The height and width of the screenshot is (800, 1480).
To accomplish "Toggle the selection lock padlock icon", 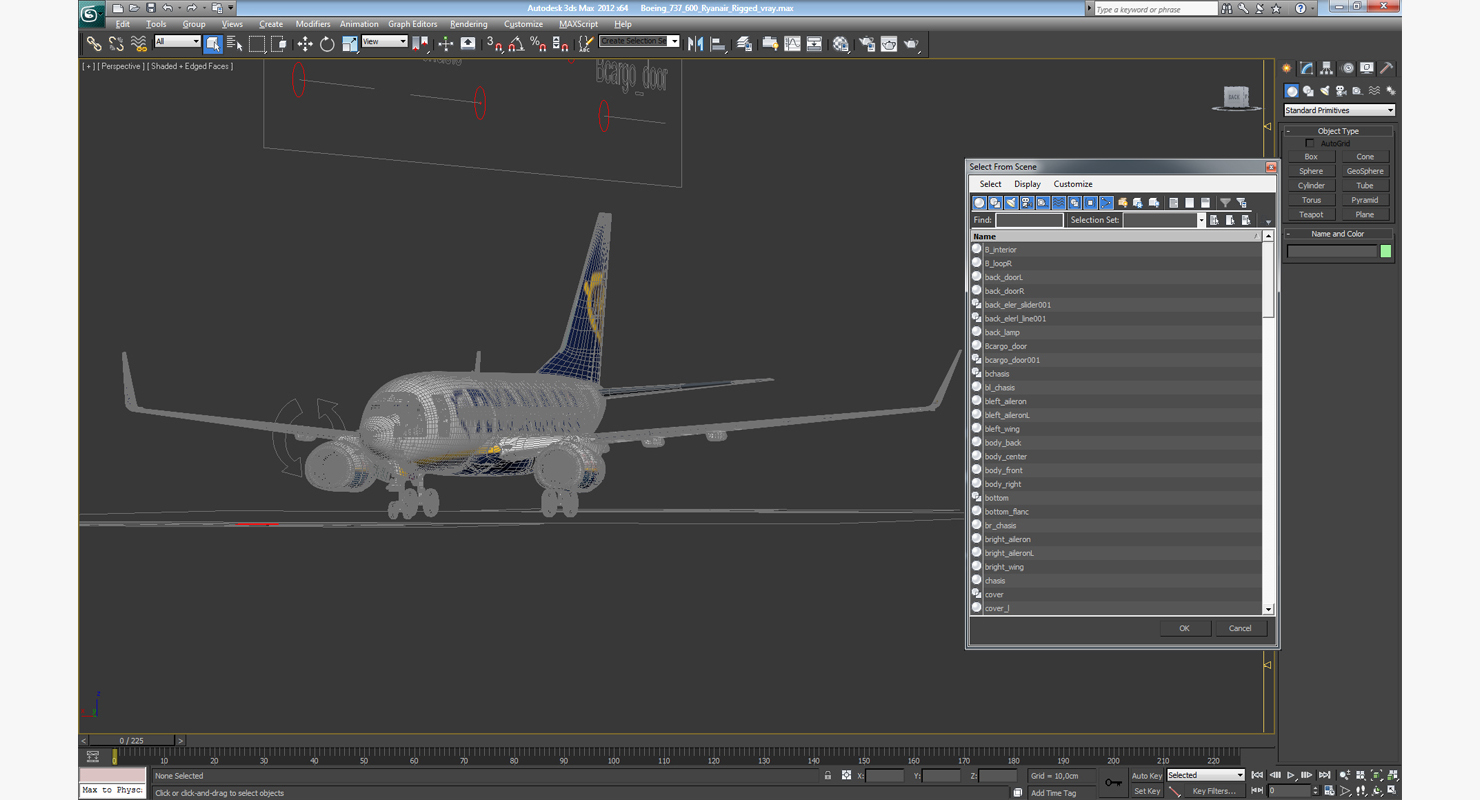I will [828, 776].
